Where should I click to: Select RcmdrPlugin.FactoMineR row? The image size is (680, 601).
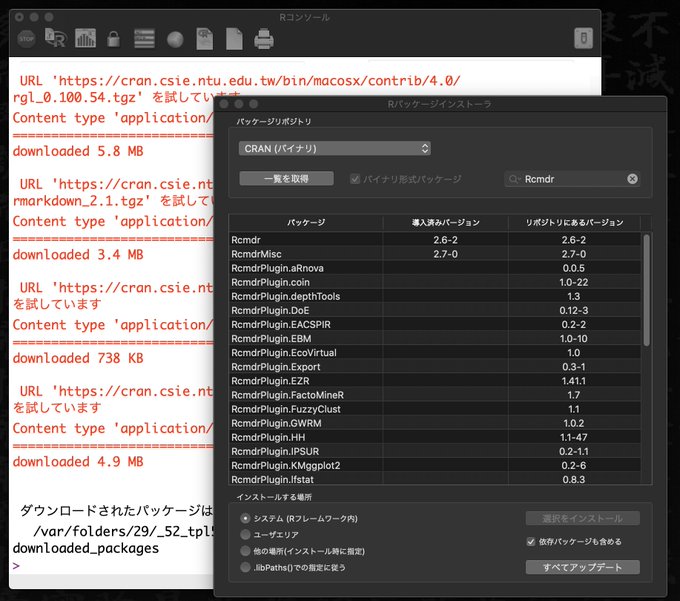click(435, 395)
